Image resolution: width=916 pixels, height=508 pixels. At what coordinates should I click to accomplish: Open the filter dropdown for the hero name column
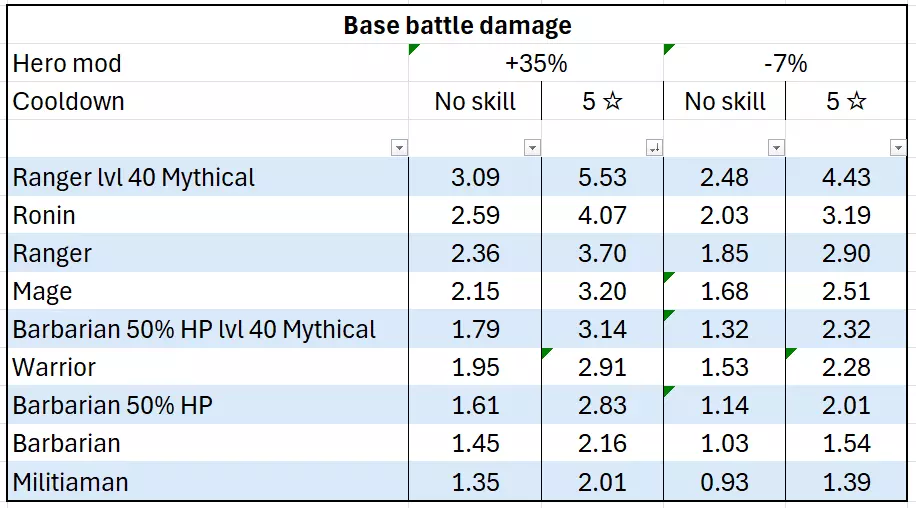click(399, 148)
